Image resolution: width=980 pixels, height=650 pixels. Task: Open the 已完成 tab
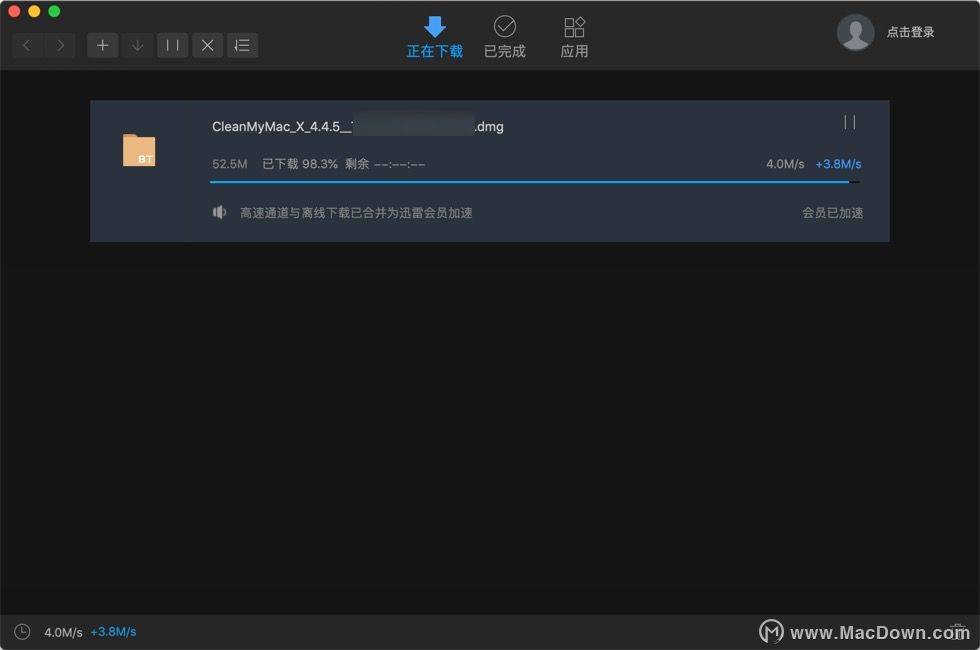click(505, 38)
